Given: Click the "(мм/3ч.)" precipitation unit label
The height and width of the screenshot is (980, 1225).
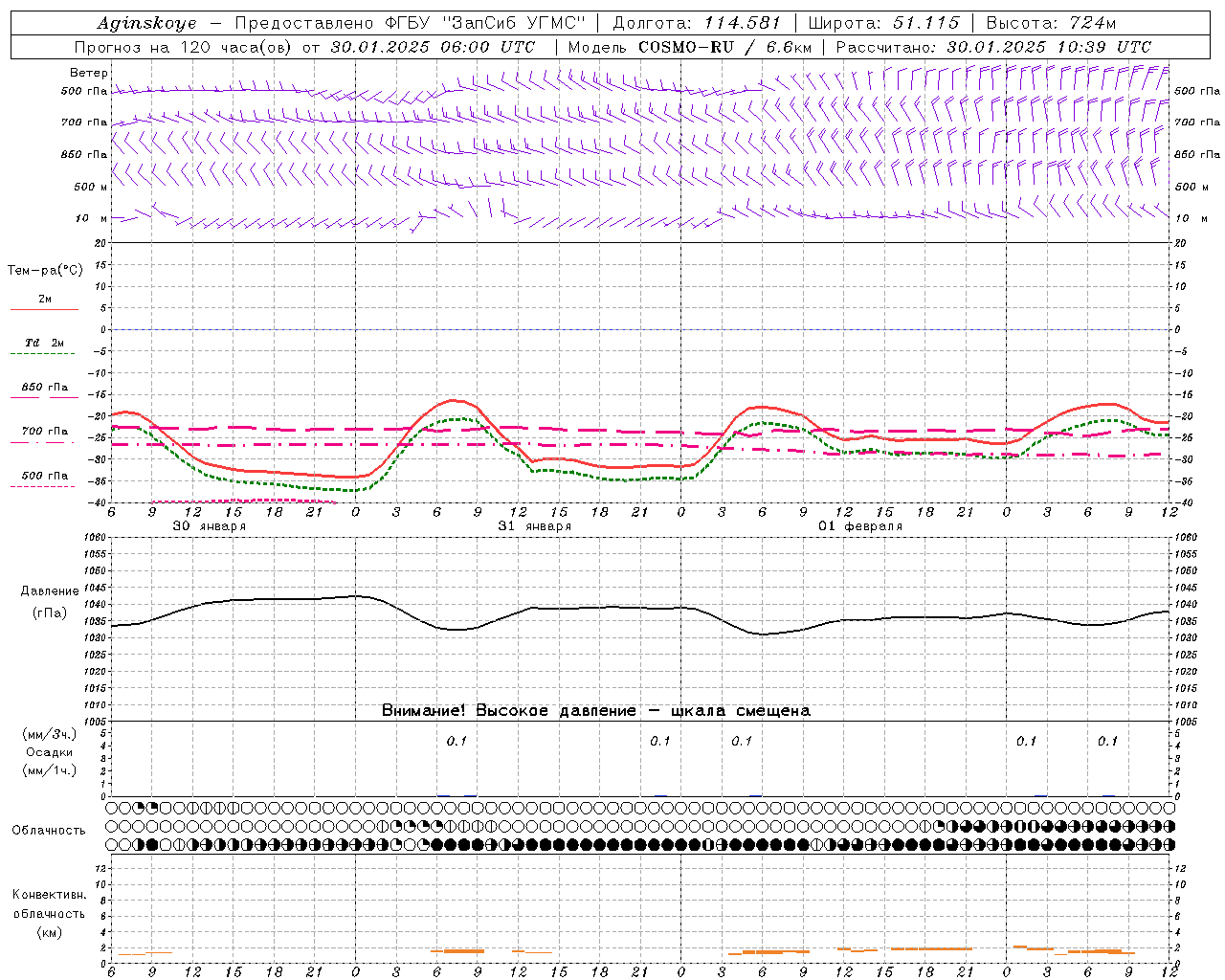Looking at the screenshot, I should click(x=50, y=734).
